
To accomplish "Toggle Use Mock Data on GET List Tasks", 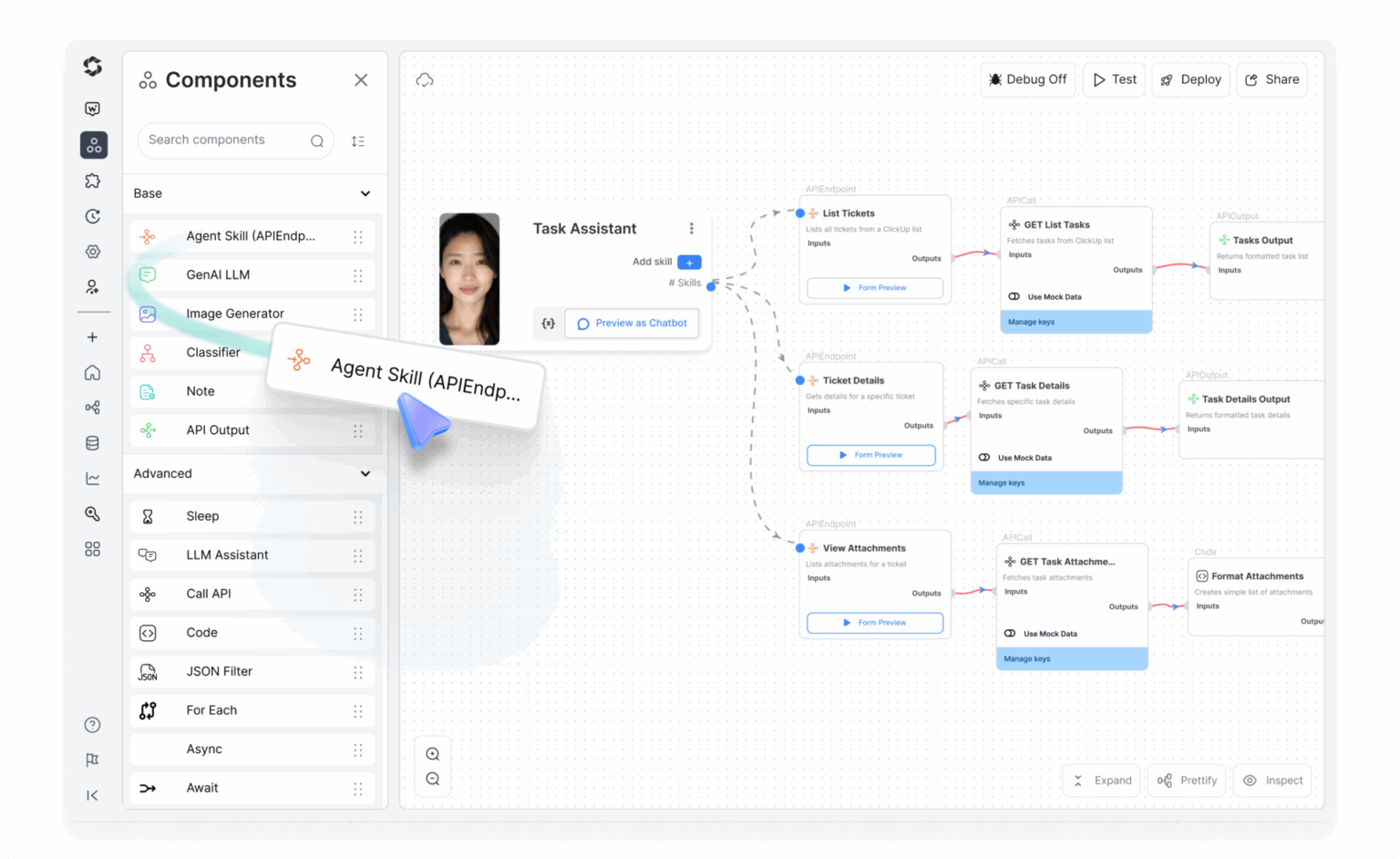I will point(1014,296).
